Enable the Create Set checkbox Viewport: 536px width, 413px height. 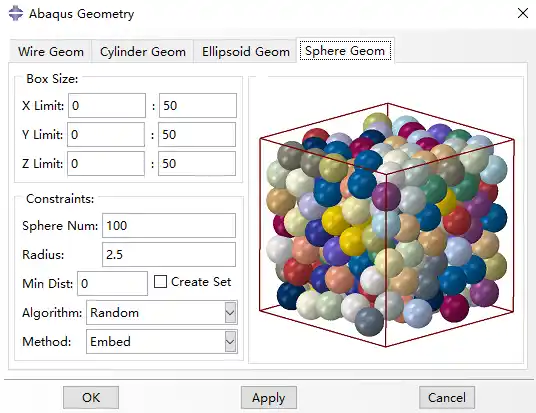[160, 282]
